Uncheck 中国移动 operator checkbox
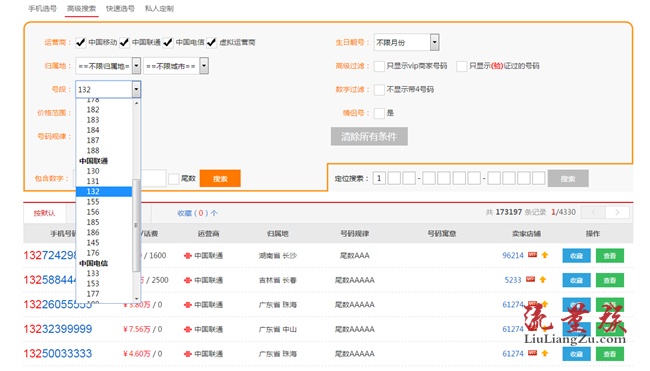This screenshot has width=650, height=371. (x=80, y=42)
